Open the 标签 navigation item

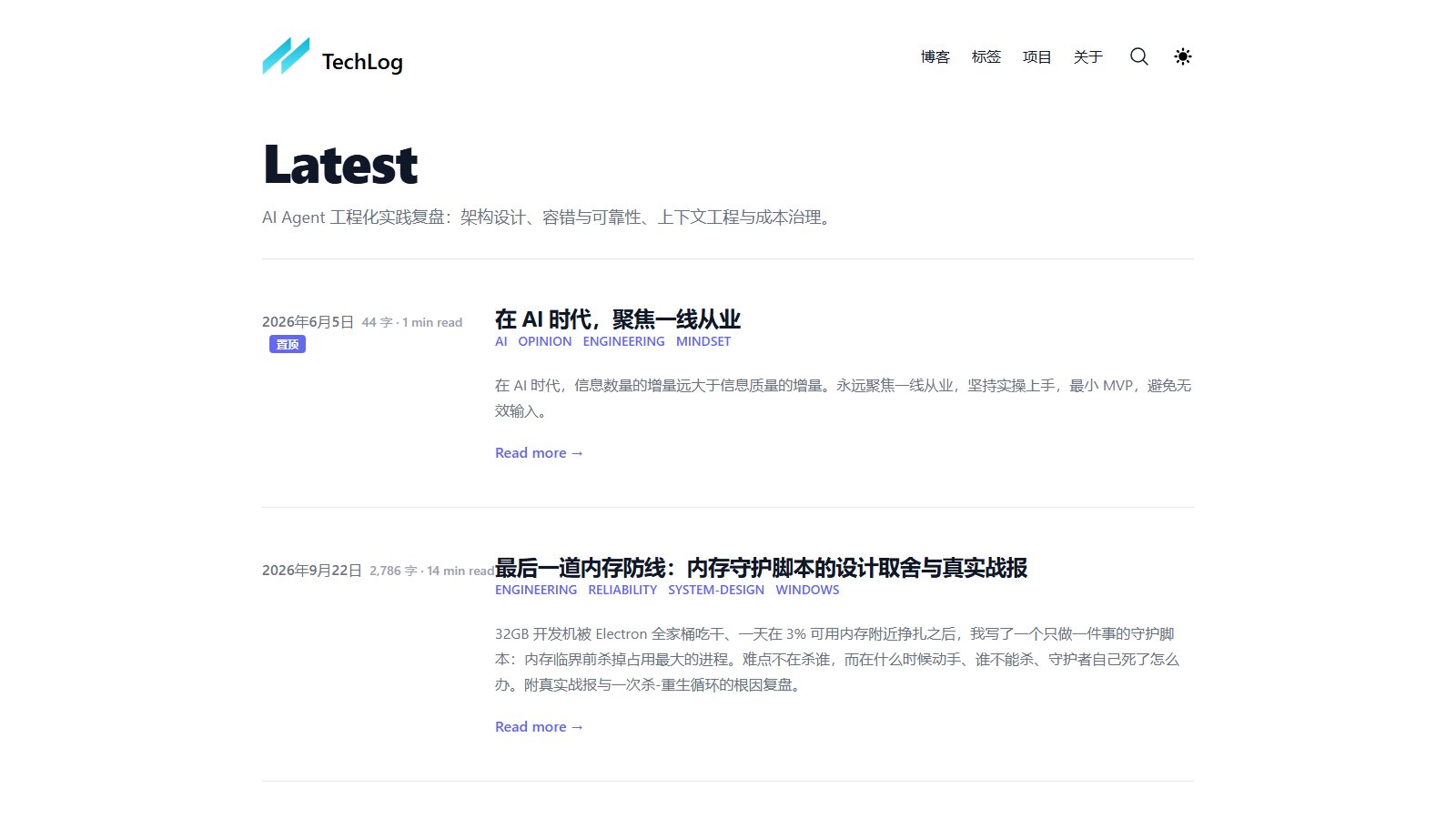pos(986,56)
